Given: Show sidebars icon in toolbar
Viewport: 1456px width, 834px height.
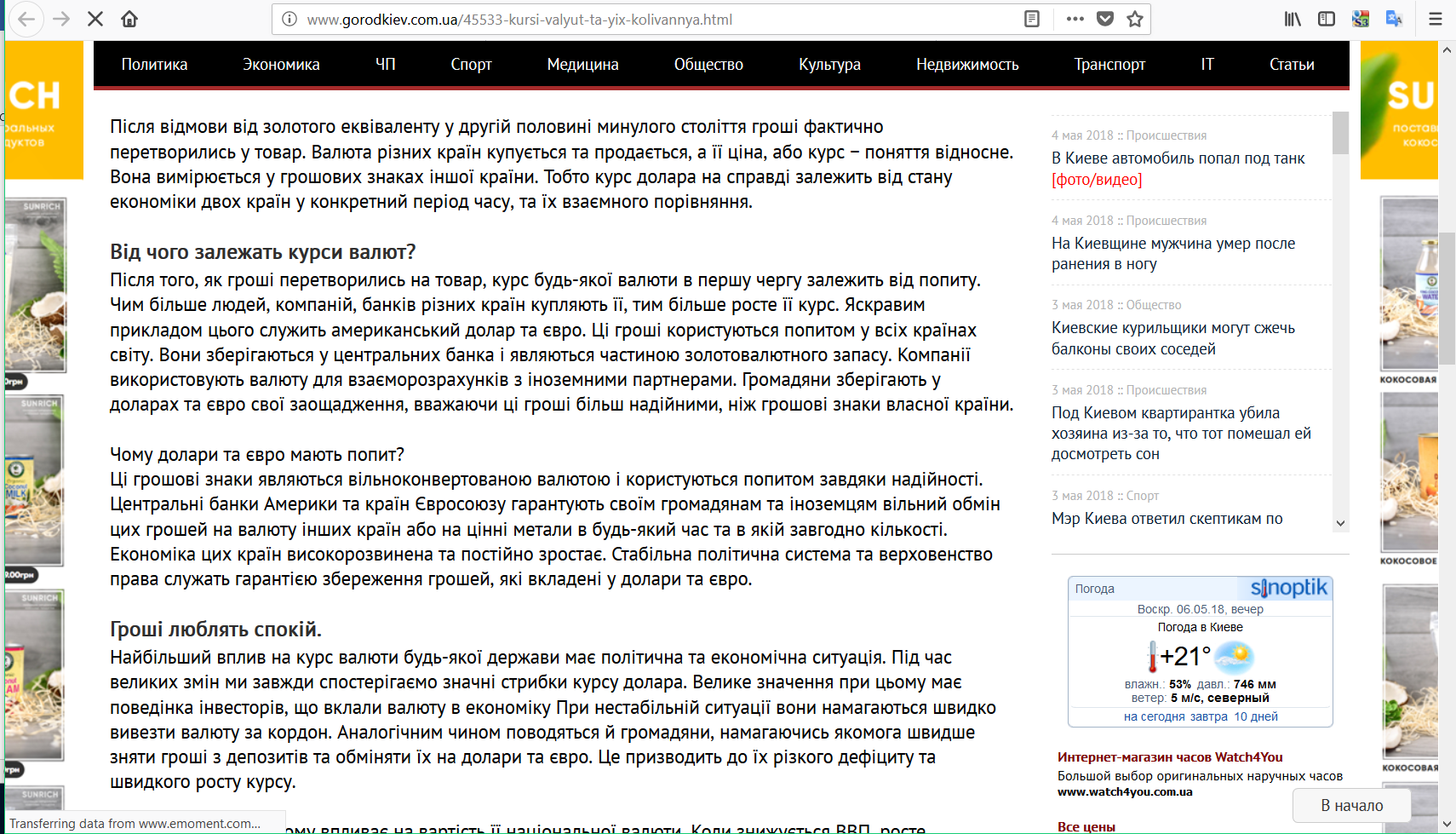Looking at the screenshot, I should point(1327,19).
